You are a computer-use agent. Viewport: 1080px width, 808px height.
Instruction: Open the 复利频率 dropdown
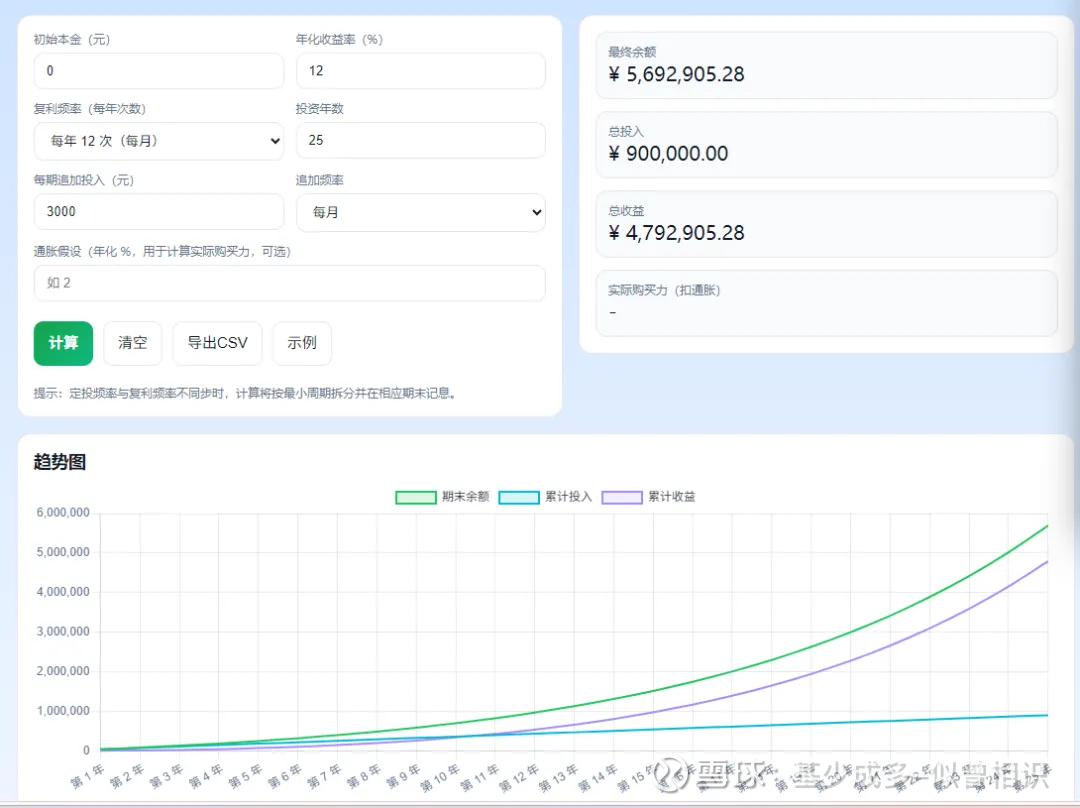159,141
